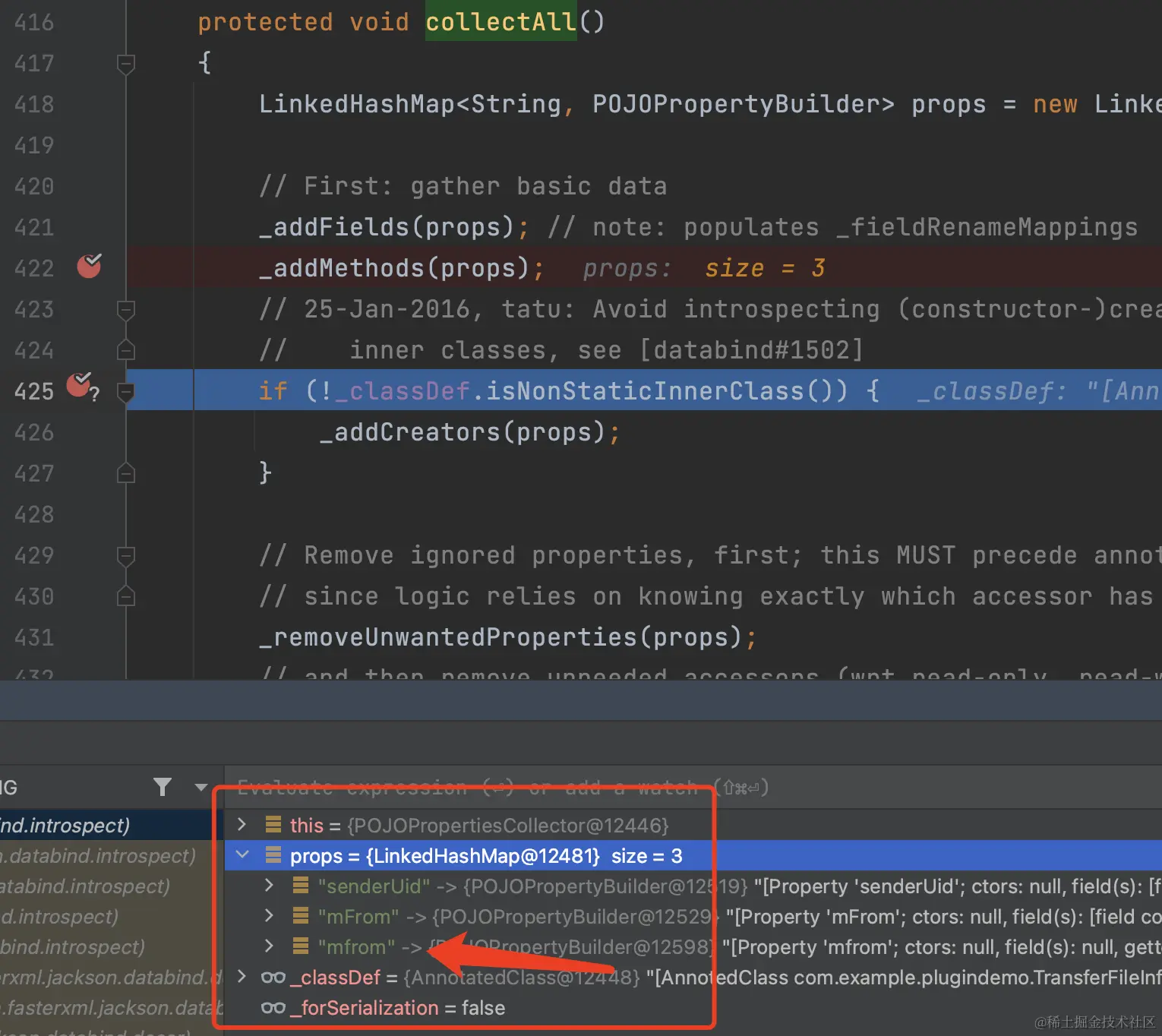The height and width of the screenshot is (1036, 1162).
Task: Expand the 'this' variable node
Action: 242,824
